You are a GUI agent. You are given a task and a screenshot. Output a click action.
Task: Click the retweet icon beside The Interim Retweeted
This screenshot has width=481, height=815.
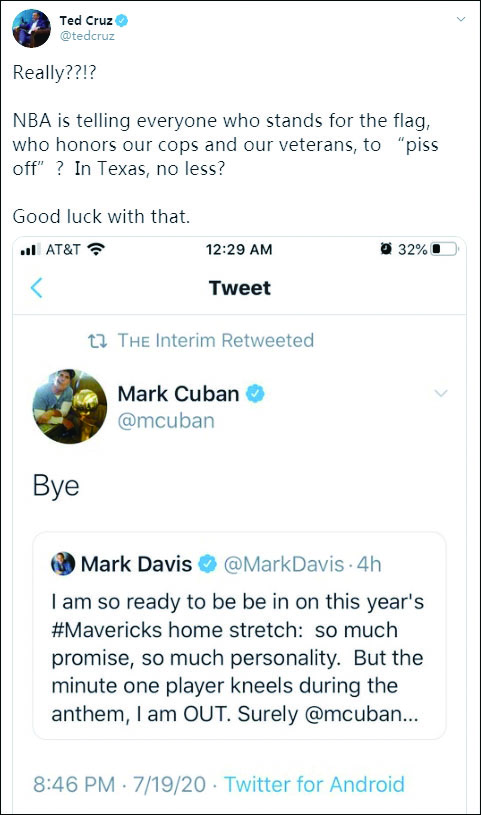pos(97,340)
